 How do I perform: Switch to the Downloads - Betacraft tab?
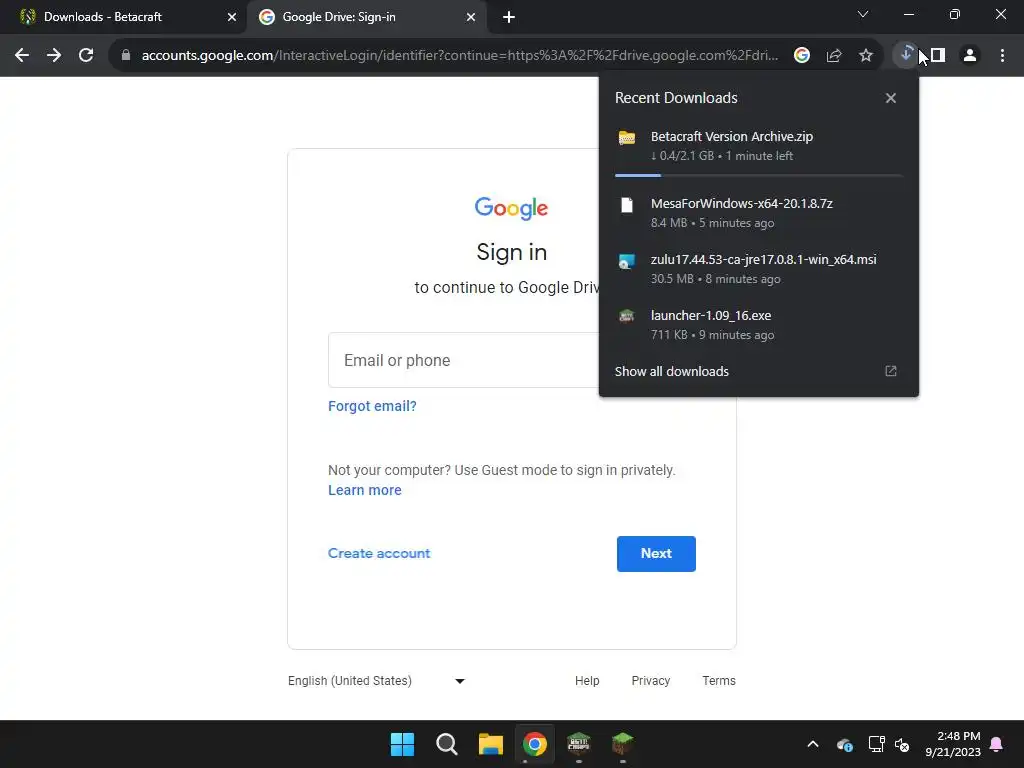pos(124,17)
